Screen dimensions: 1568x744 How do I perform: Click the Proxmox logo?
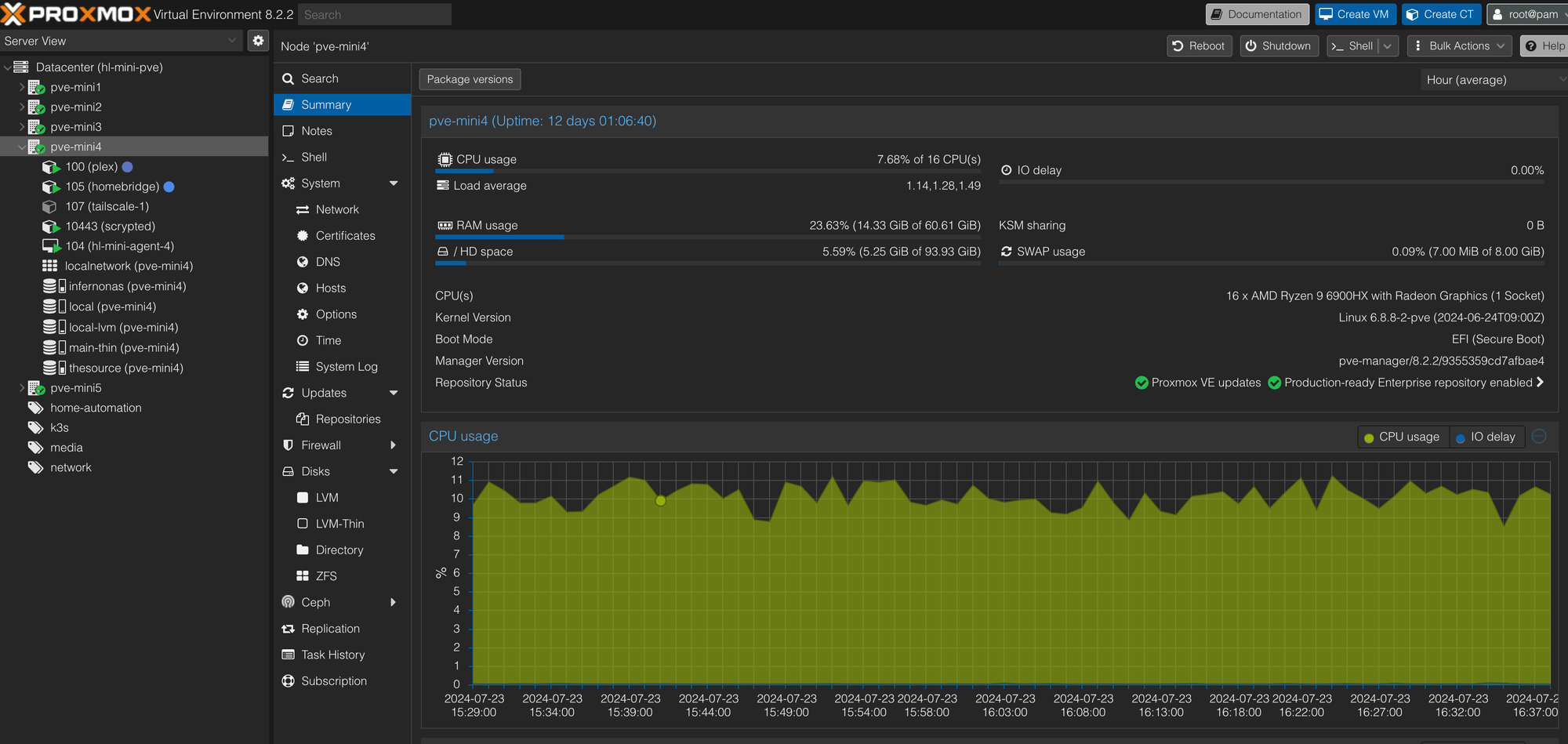pyautogui.click(x=75, y=14)
